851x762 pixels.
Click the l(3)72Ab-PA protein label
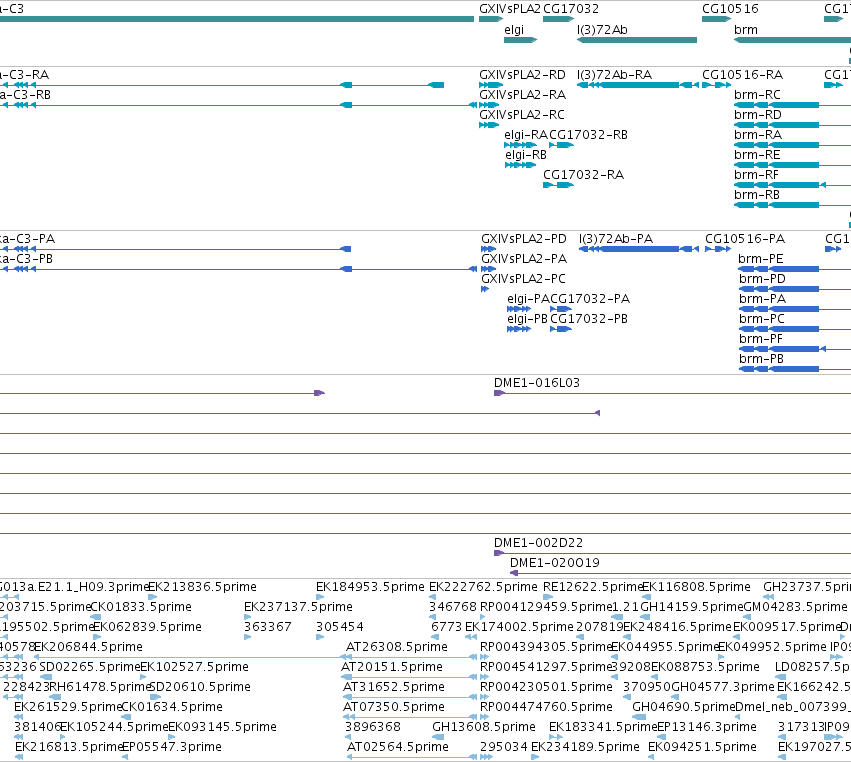[616, 239]
